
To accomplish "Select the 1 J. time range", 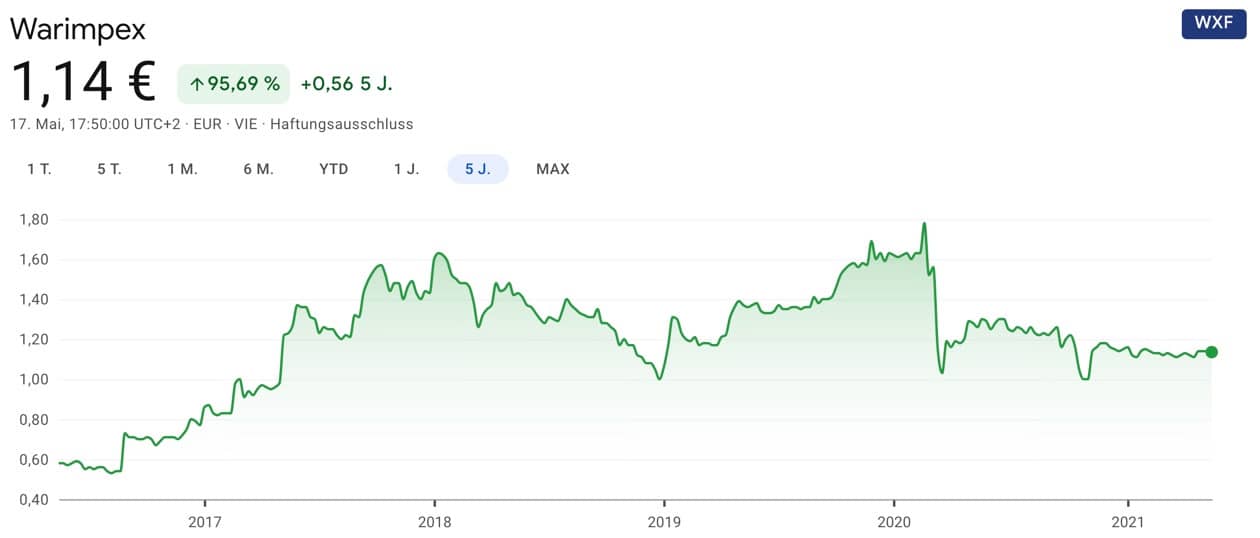I will tap(406, 169).
